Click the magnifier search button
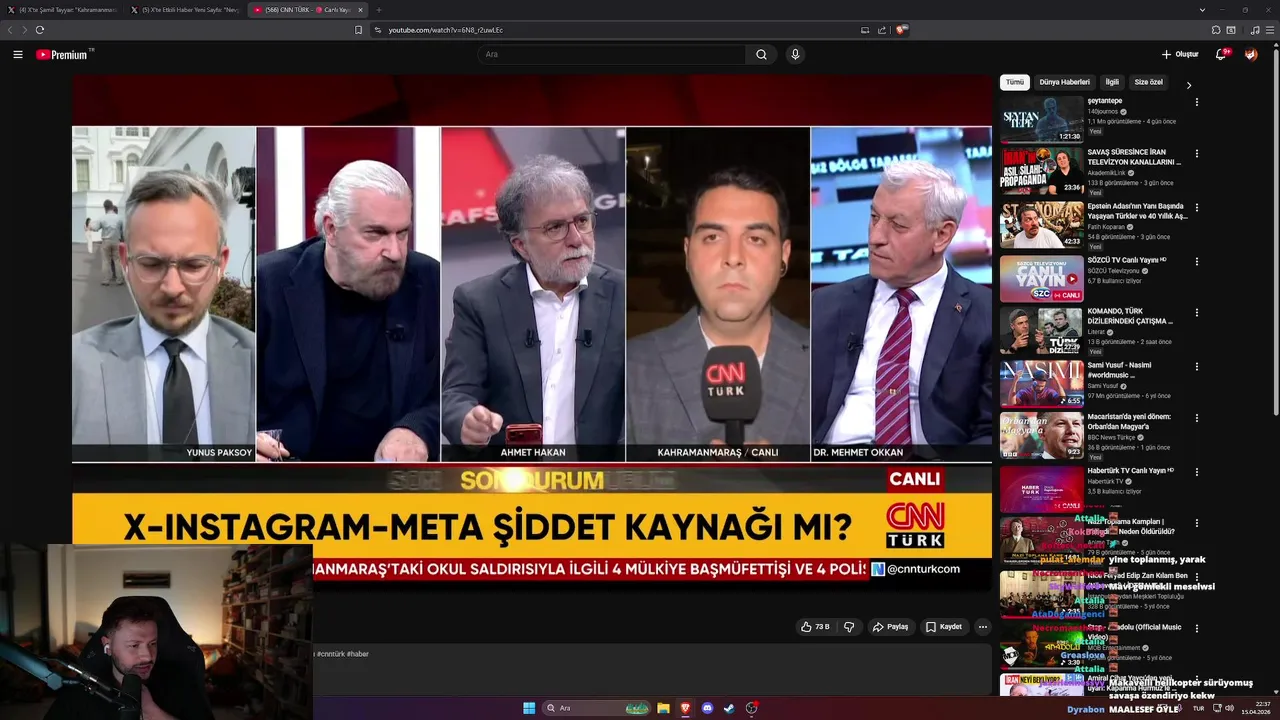Screen dimensions: 1280x720 tap(761, 54)
